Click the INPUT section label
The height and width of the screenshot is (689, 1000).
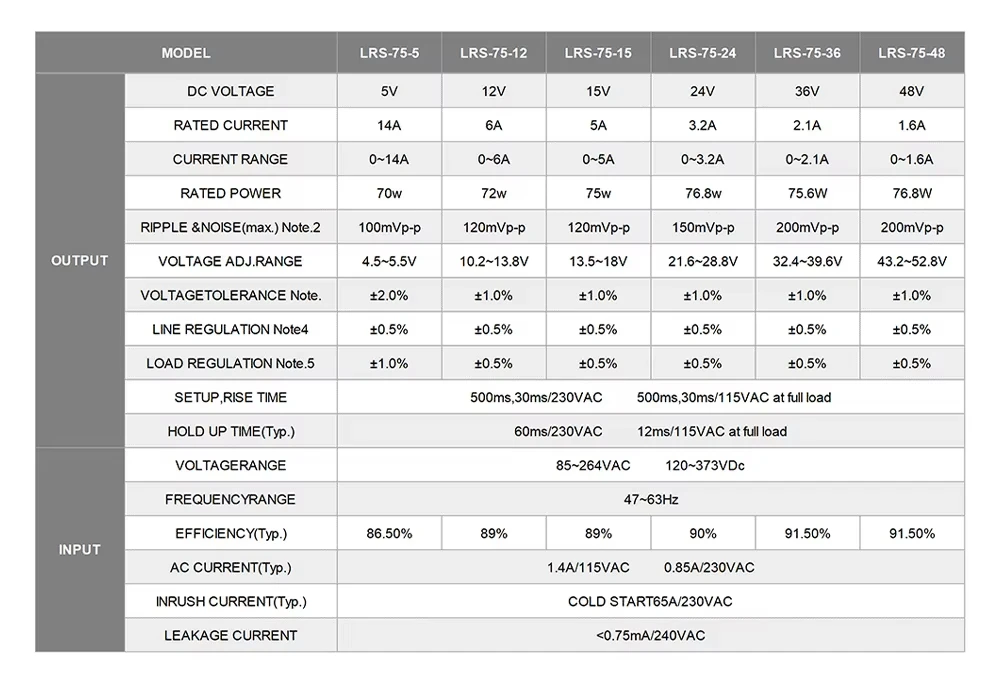coord(80,550)
